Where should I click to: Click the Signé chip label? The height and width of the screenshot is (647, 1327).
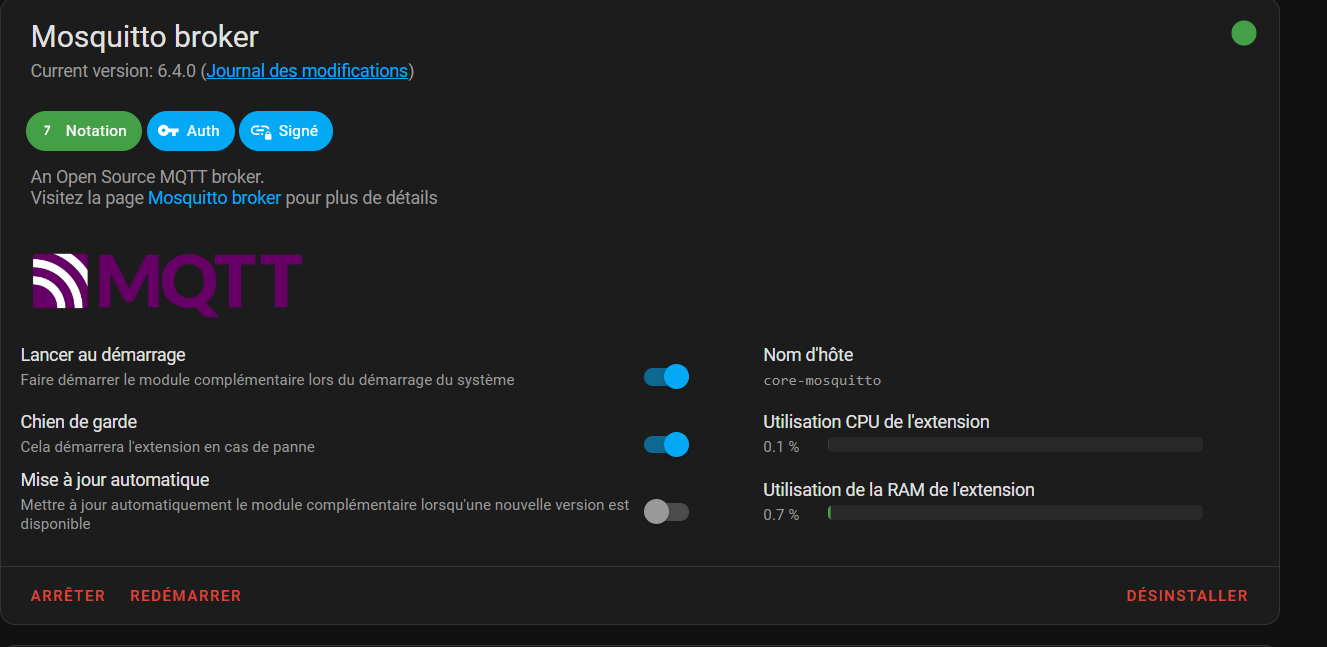coord(298,131)
